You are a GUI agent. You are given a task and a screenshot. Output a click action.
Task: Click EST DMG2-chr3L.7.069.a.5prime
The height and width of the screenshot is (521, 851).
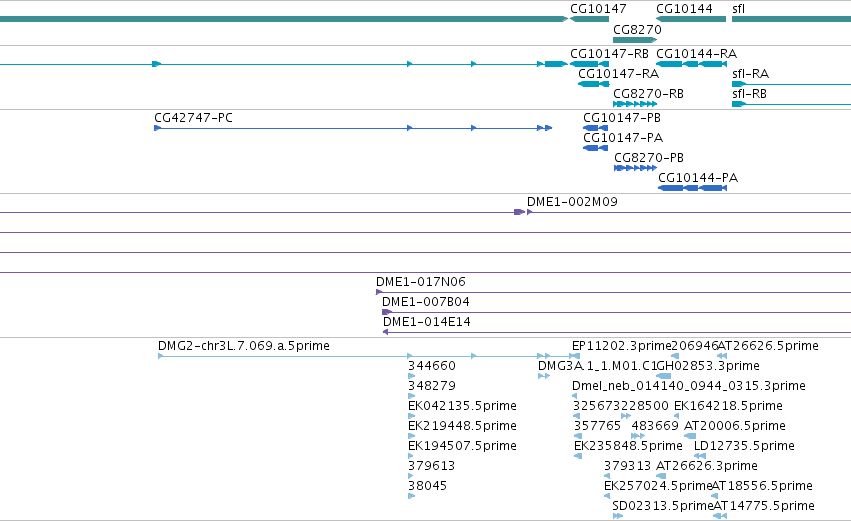[244, 346]
